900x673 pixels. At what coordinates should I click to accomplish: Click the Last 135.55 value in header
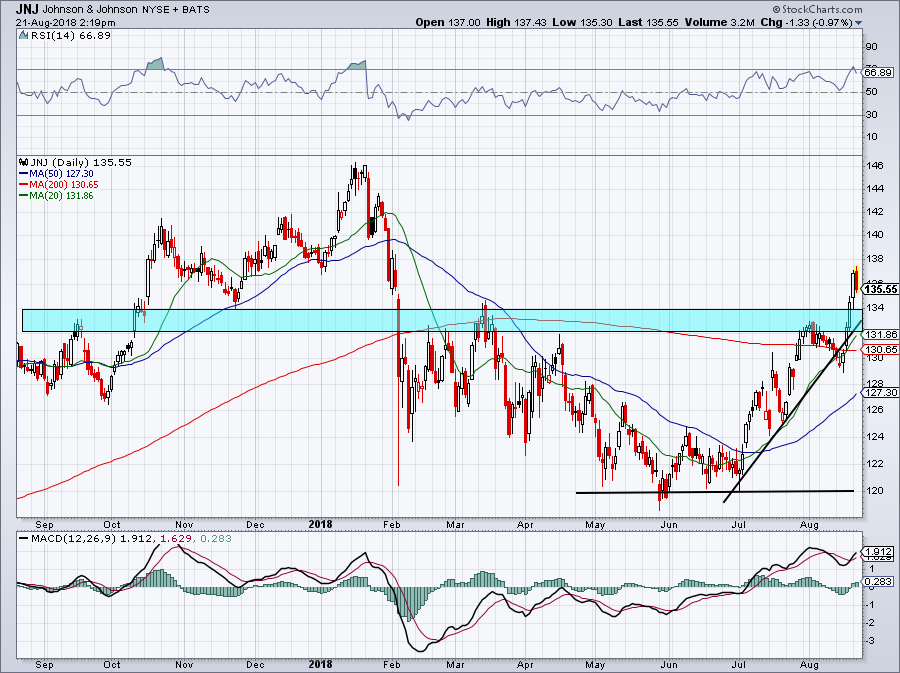click(x=649, y=22)
